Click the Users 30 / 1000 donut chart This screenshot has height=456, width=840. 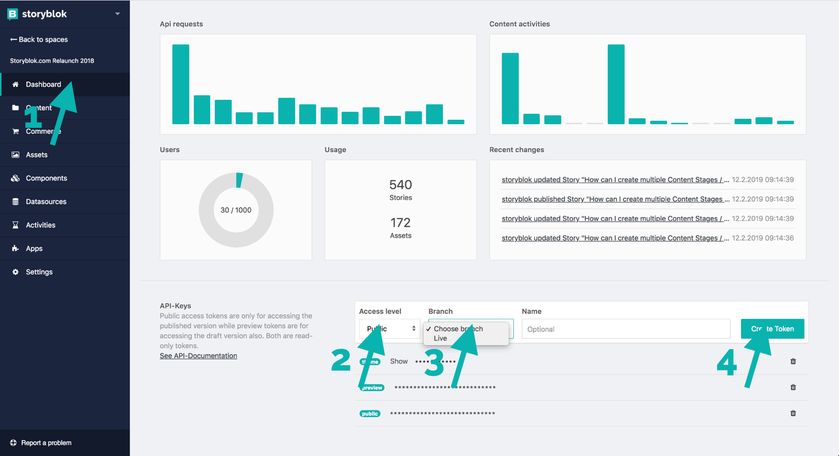pyautogui.click(x=236, y=210)
